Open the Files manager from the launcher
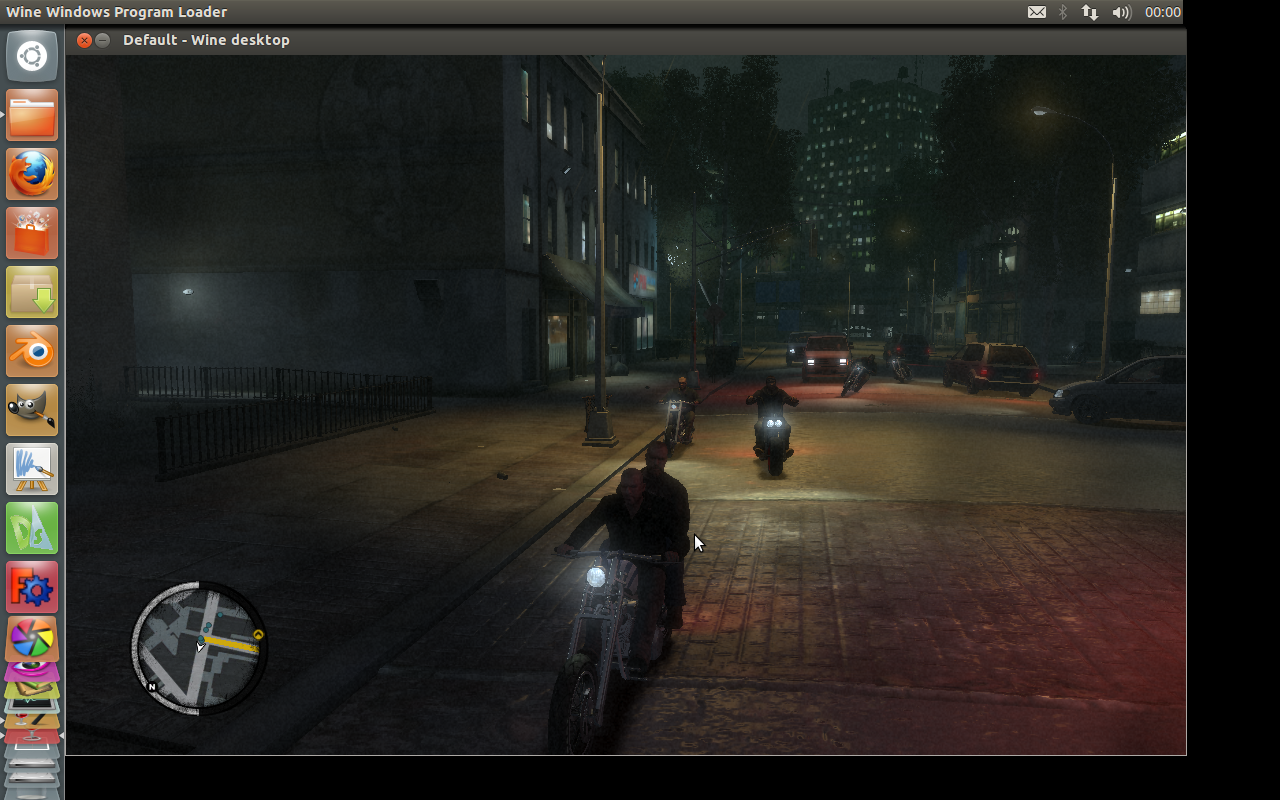 (x=32, y=115)
